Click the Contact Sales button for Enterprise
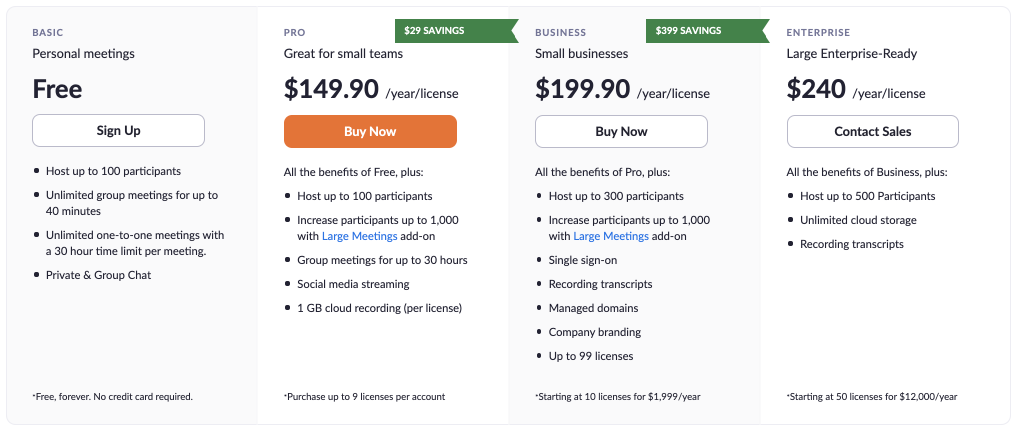 pyautogui.click(x=872, y=131)
